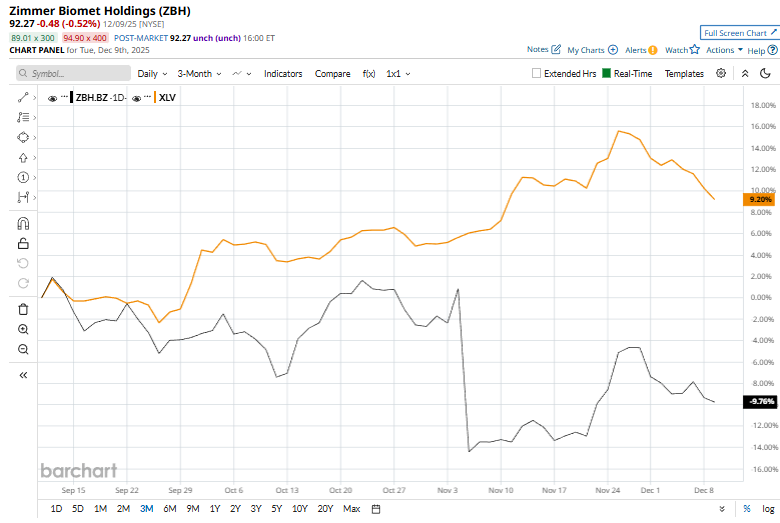Toggle log scale button
This screenshot has height=523, width=780.
pos(768,509)
